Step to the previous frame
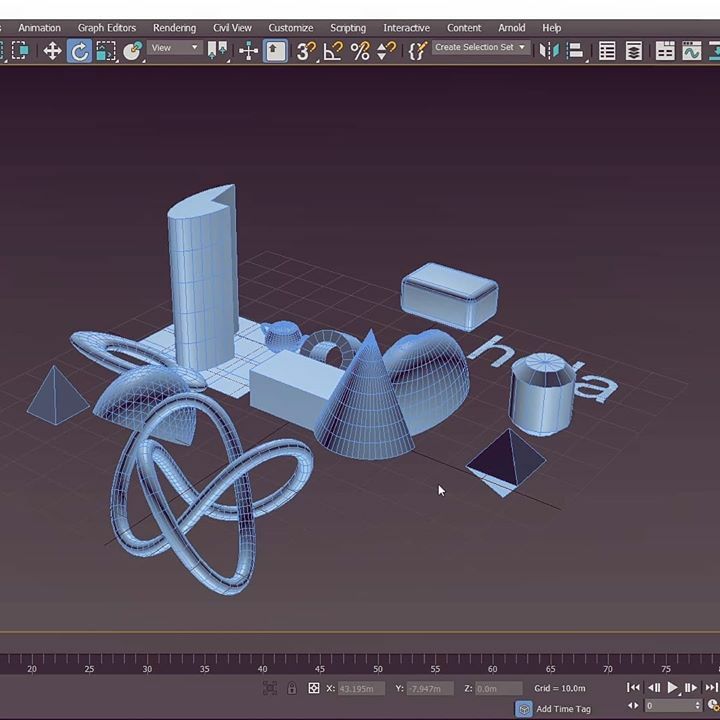This screenshot has width=720, height=720. tap(653, 687)
